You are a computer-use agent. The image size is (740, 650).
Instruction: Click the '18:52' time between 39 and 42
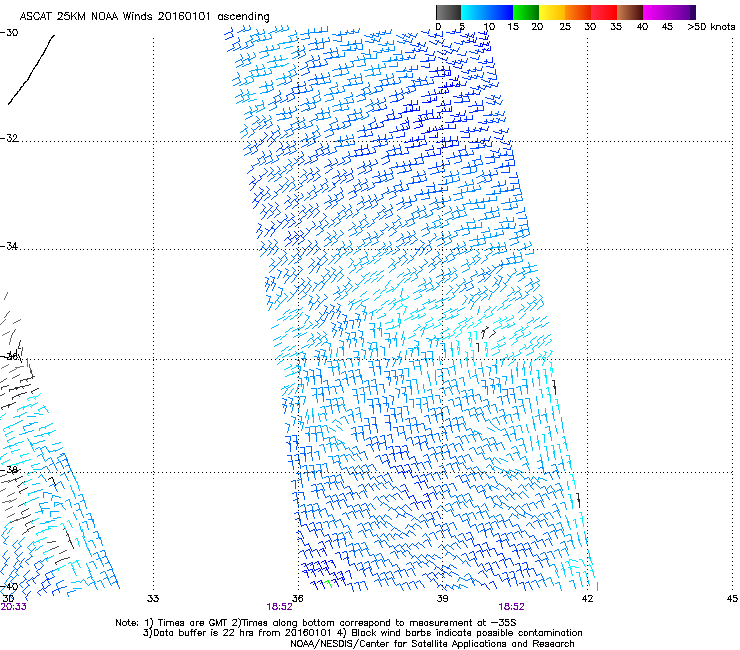(511, 607)
